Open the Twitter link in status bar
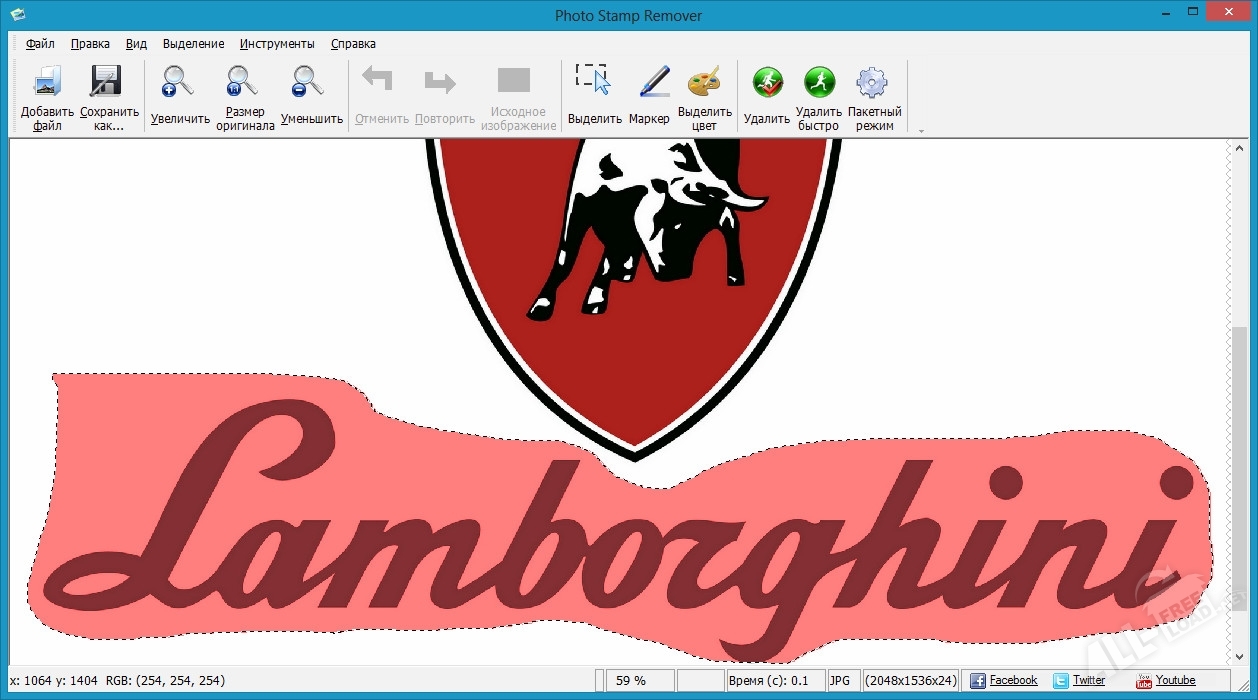The image size is (1258, 700). pyautogui.click(x=1088, y=681)
